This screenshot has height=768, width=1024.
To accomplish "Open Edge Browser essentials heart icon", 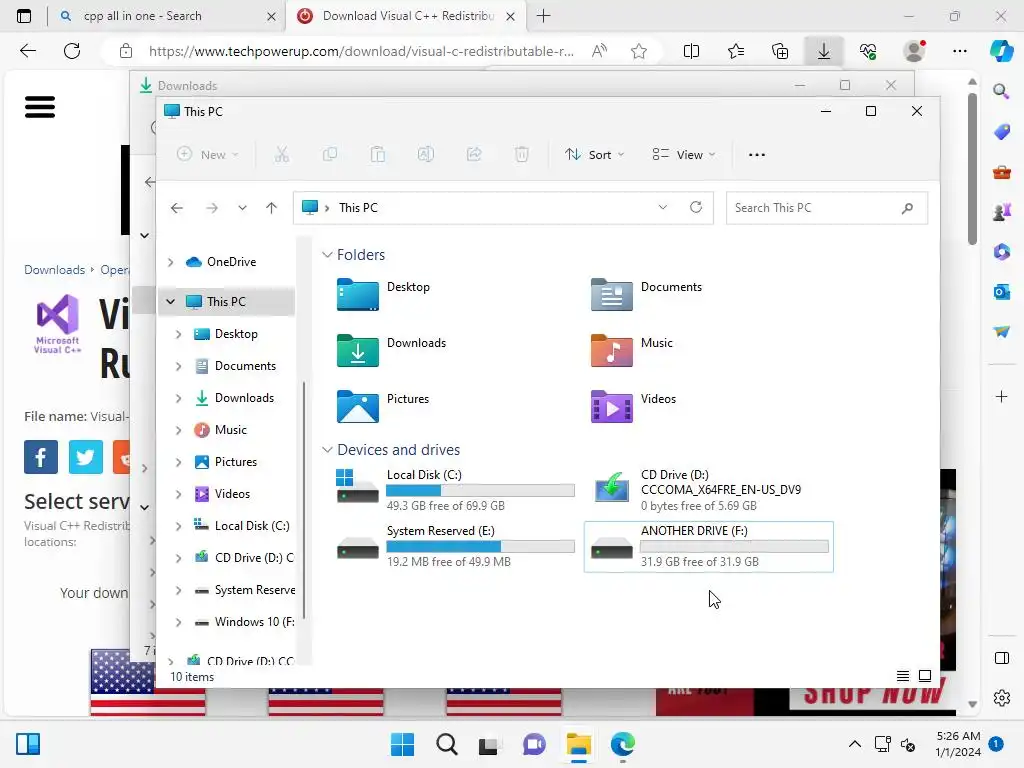I will [x=868, y=51].
